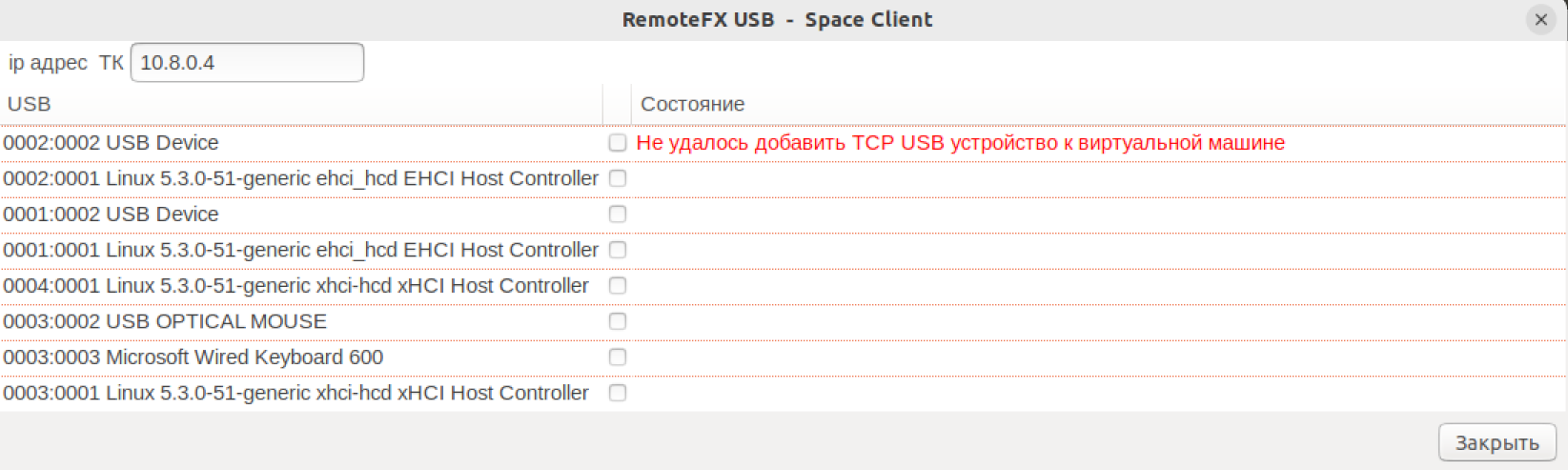Check the 0002:0002 USB Device checkbox
Screen dimensions: 1568x470
618,143
